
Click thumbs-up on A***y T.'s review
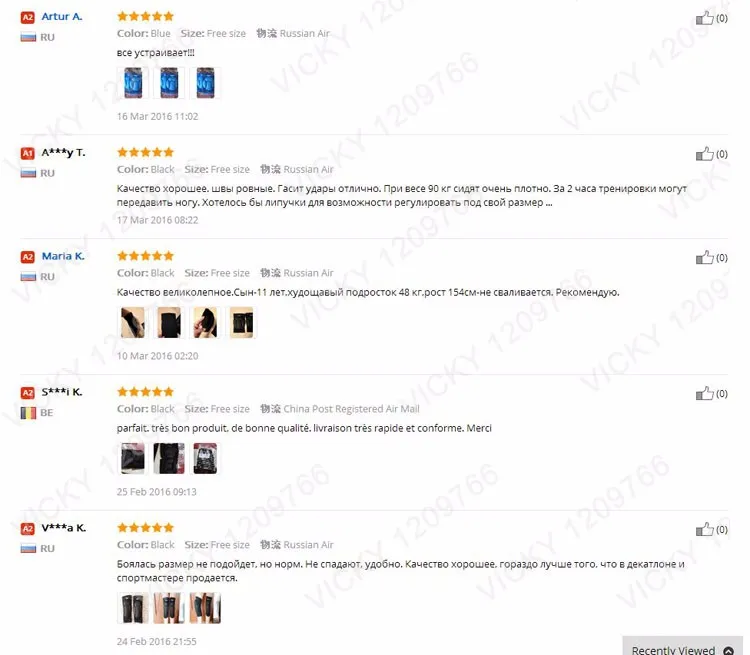704,154
